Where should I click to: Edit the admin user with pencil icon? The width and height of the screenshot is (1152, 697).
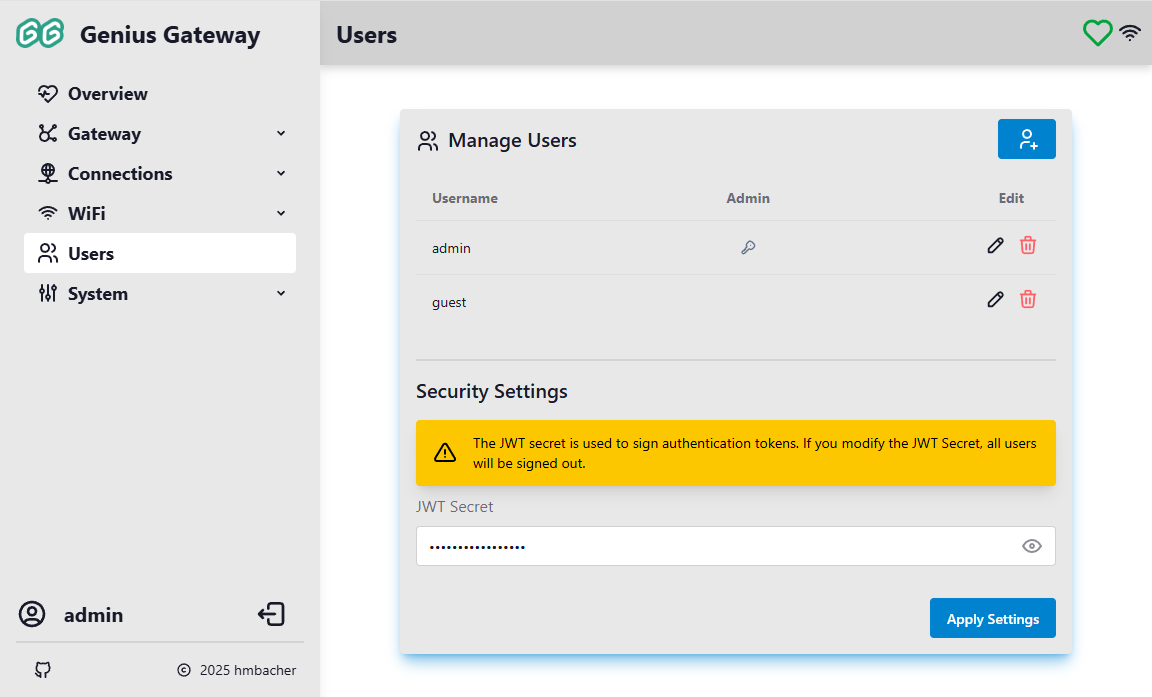[995, 245]
